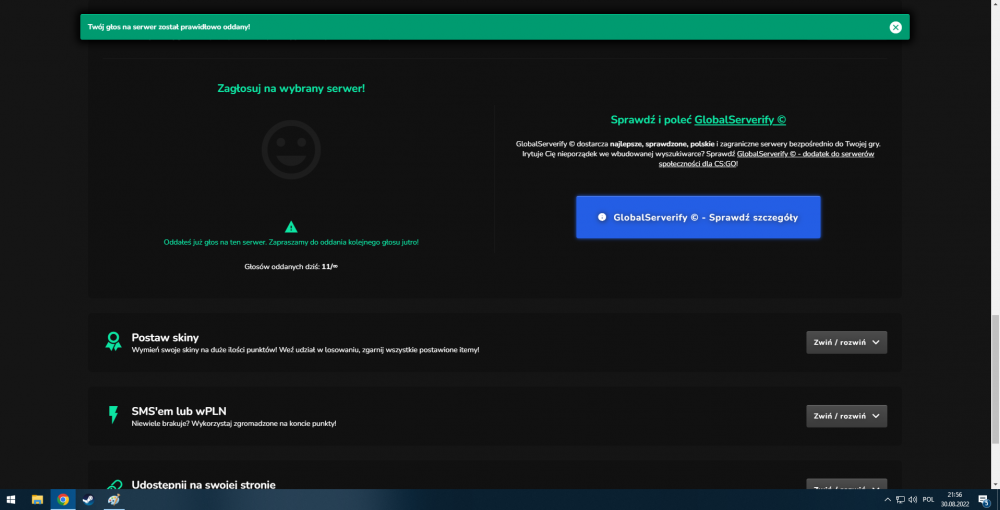Click the Postaw skiny award ribbon icon
This screenshot has width=1000, height=510.
point(113,342)
